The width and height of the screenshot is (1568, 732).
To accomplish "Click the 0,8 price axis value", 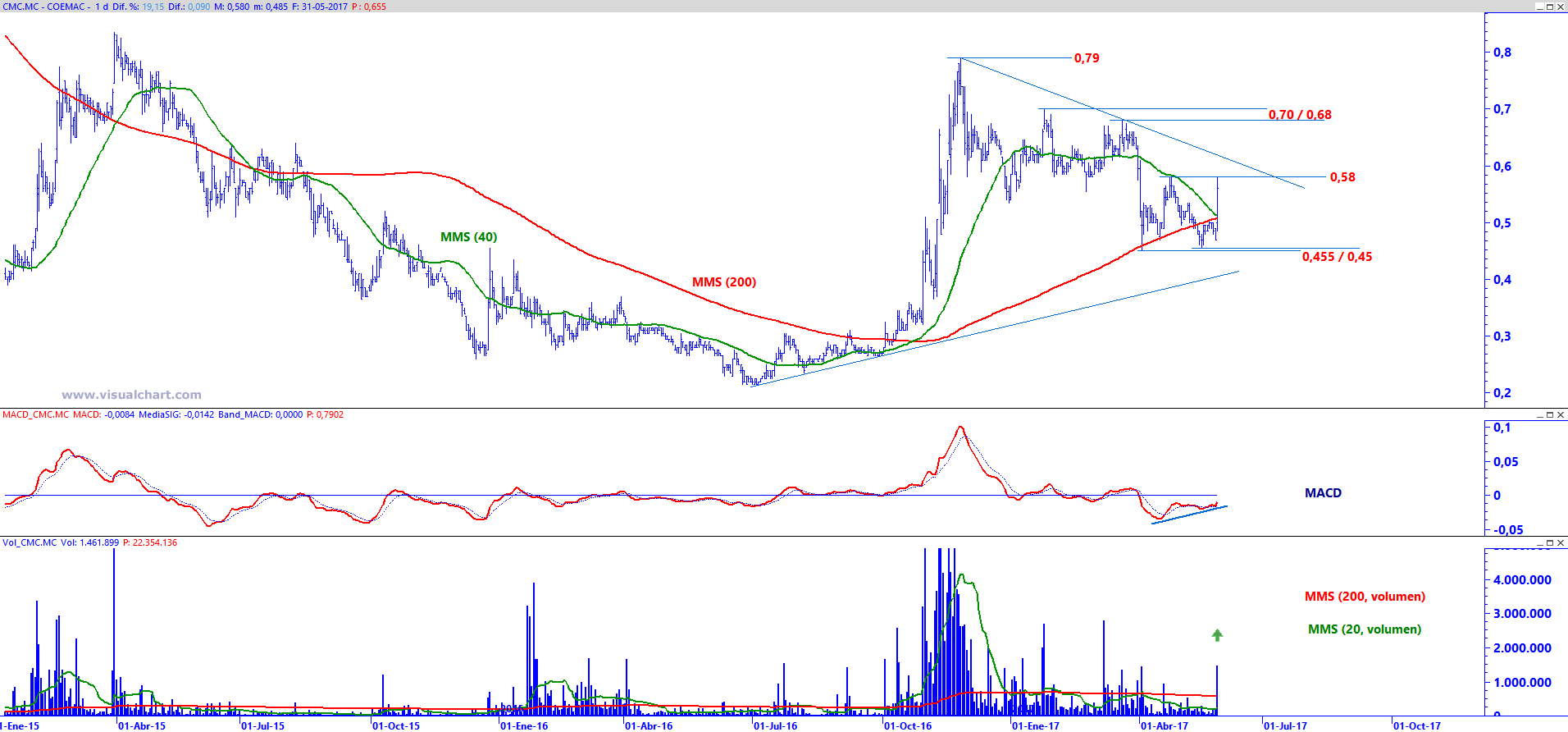I will click(x=1502, y=53).
